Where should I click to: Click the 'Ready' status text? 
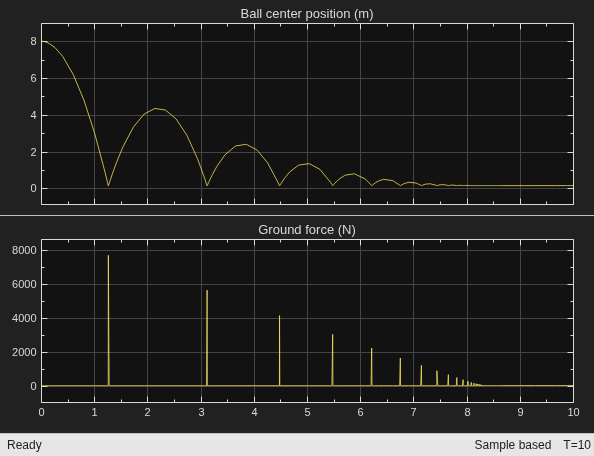pyautogui.click(x=24, y=445)
